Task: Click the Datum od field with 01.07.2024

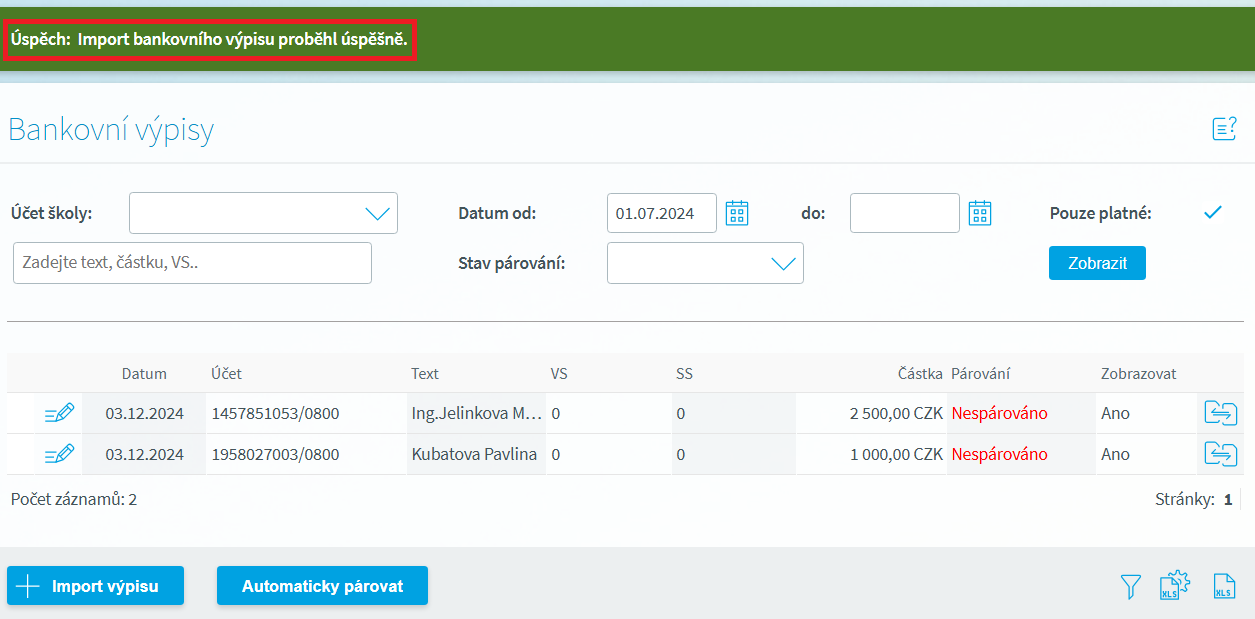Action: pyautogui.click(x=661, y=213)
